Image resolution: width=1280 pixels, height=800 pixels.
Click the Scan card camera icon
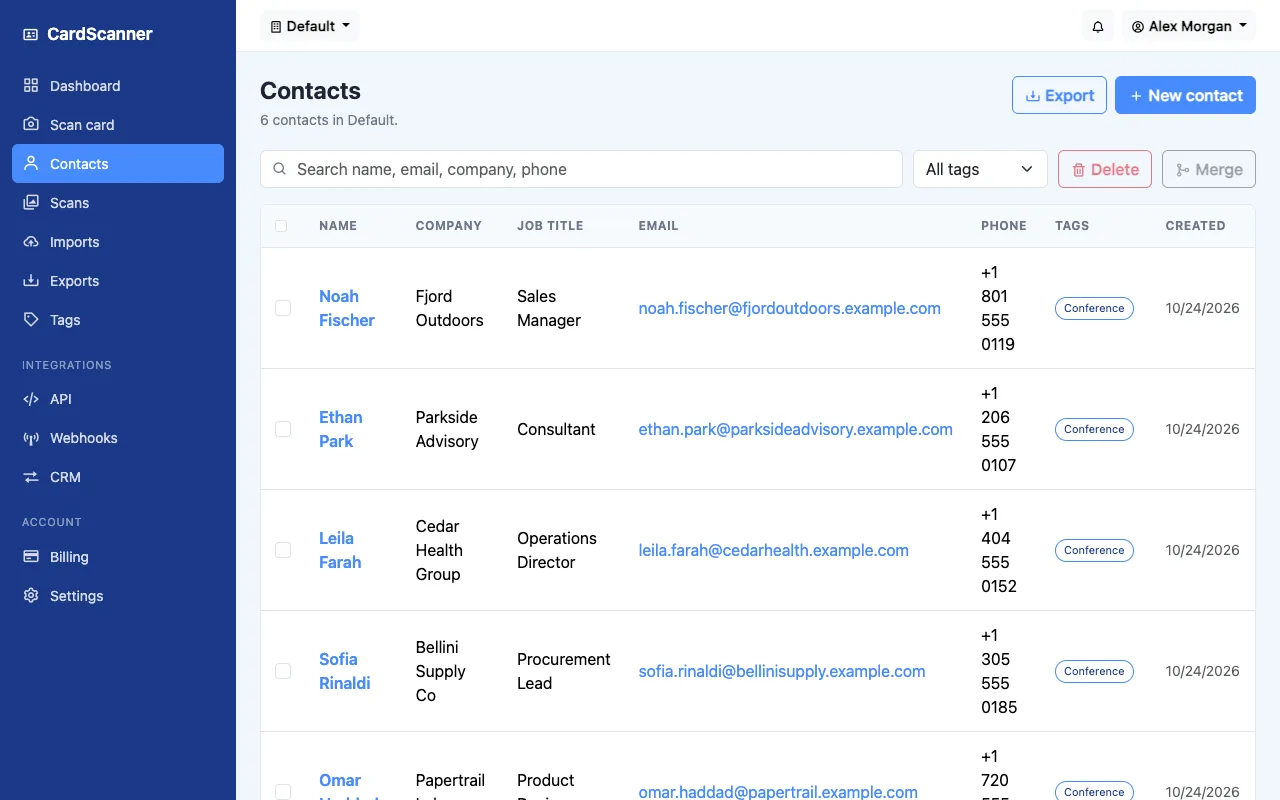[31, 125]
